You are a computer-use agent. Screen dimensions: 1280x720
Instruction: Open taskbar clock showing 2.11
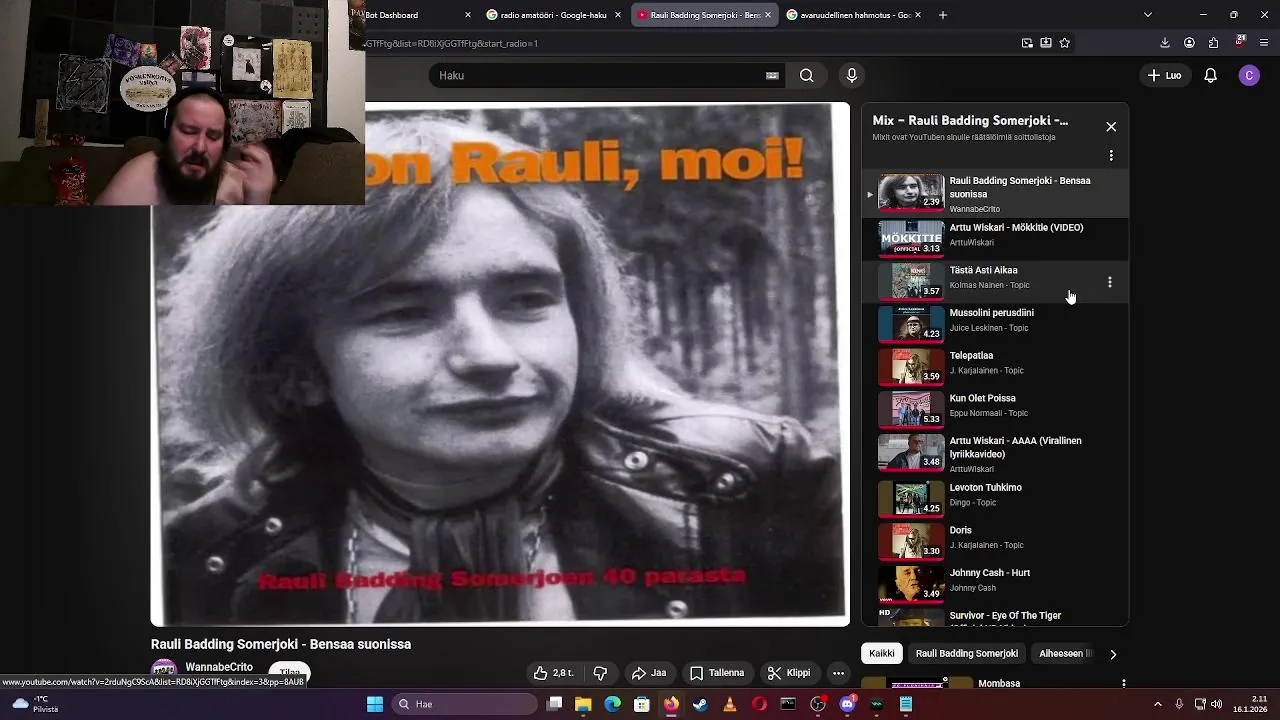[1252, 704]
